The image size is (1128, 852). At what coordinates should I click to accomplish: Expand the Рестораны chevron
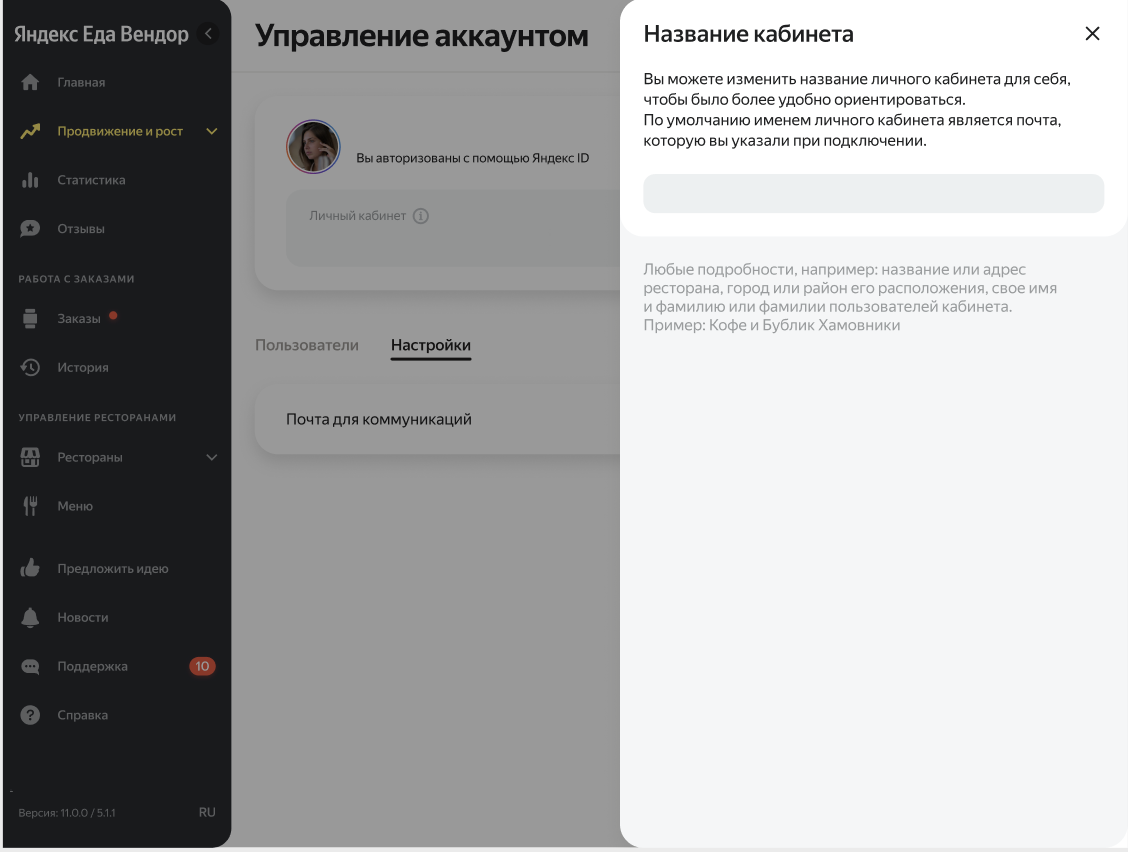coord(212,457)
